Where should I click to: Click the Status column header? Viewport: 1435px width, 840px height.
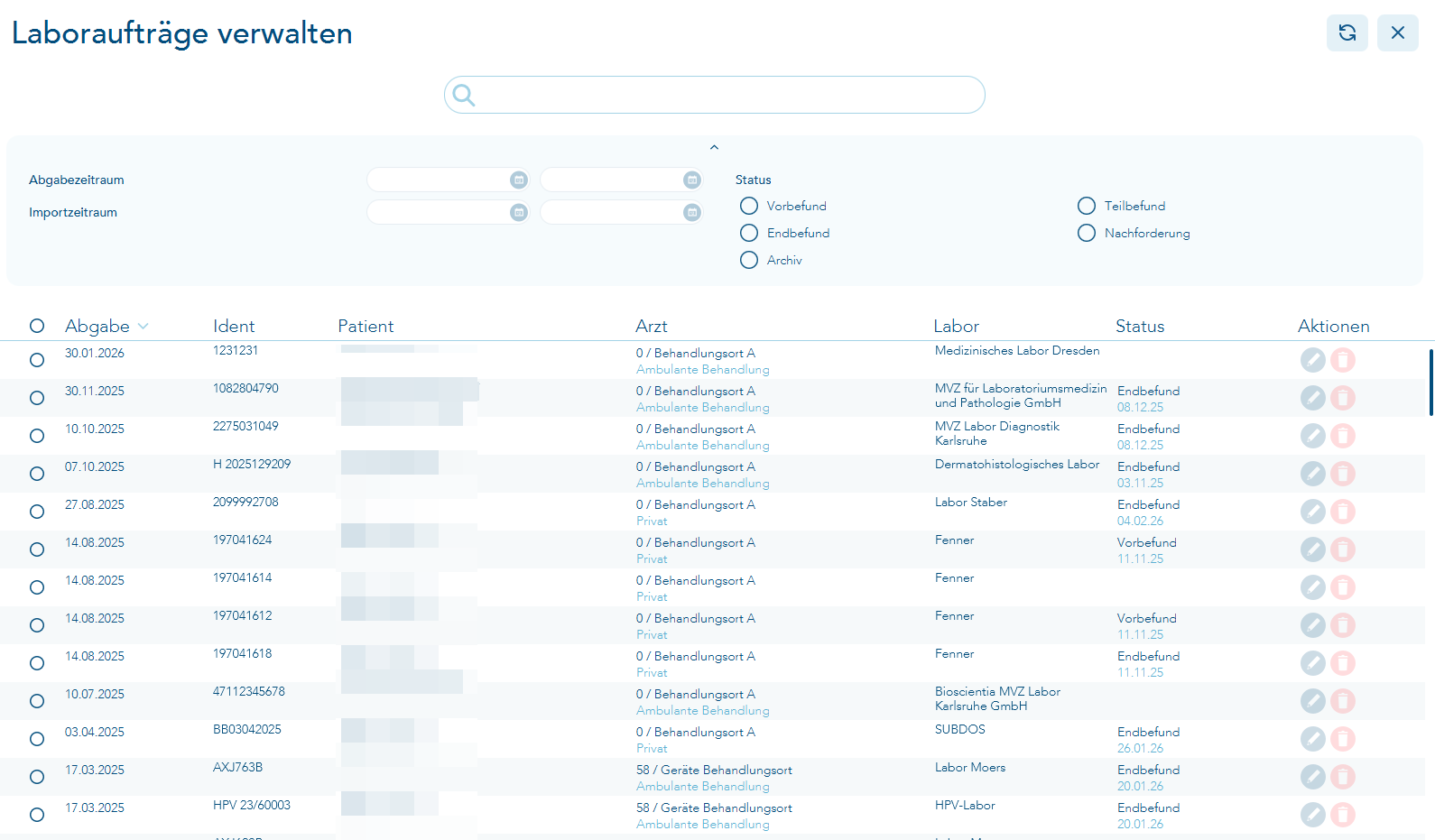1139,327
